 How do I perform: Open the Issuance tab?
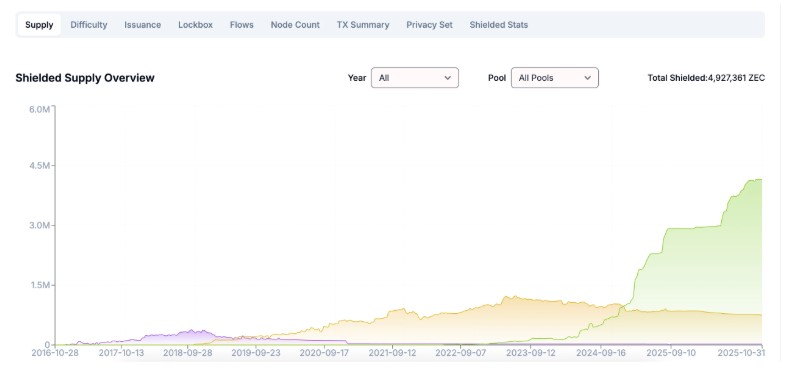[143, 25]
